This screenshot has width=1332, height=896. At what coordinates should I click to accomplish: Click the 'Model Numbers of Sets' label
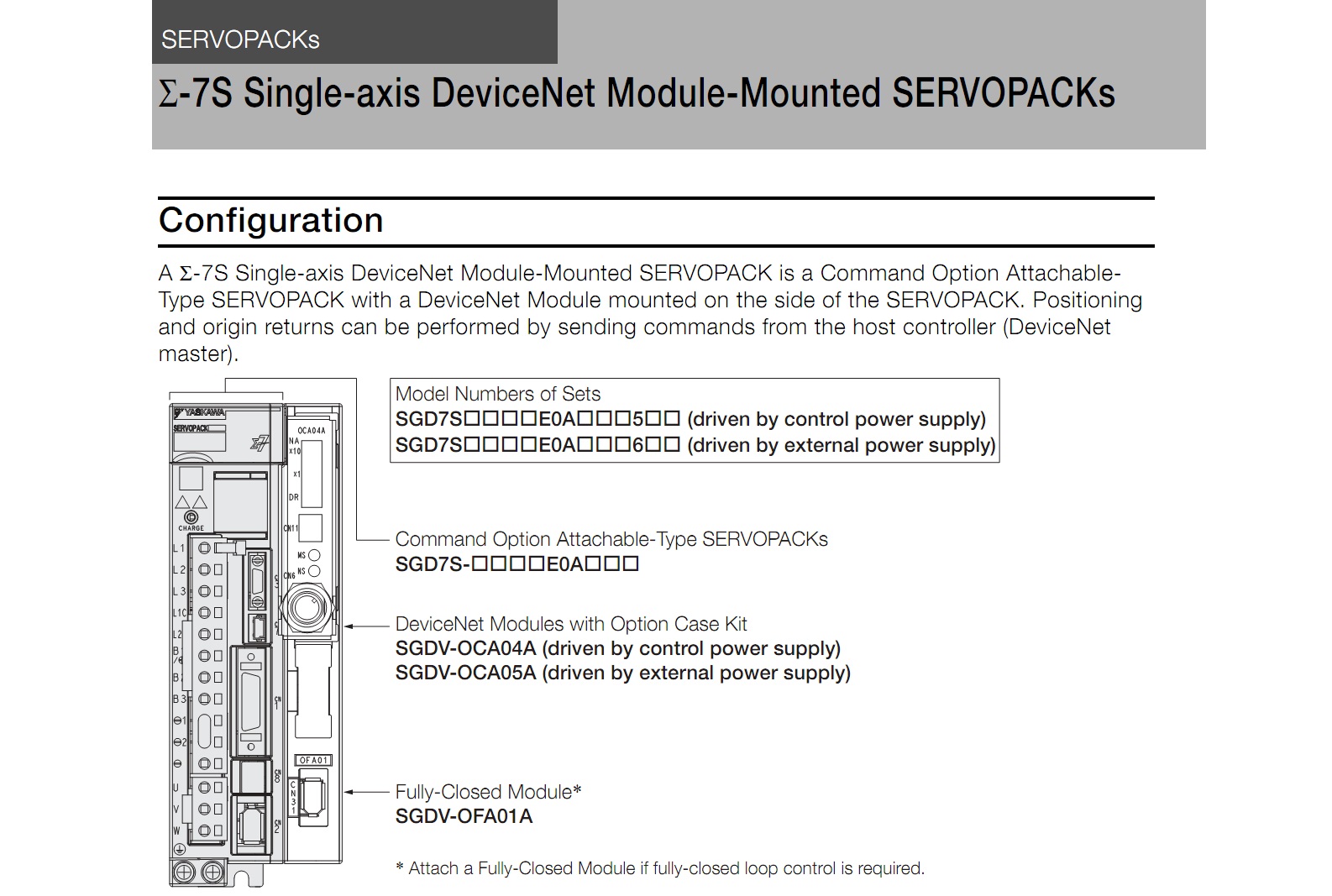[498, 394]
